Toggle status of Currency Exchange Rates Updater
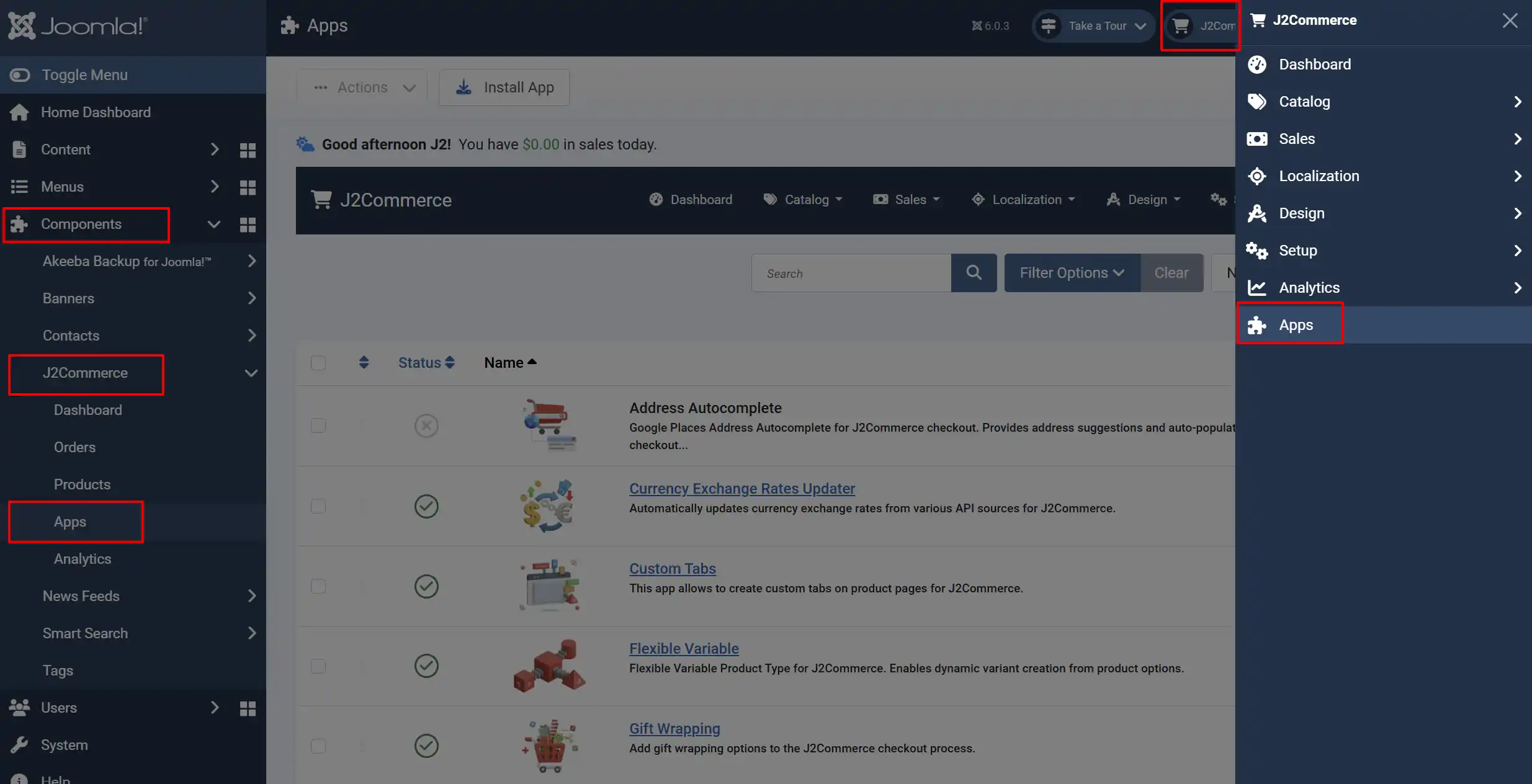 point(426,506)
